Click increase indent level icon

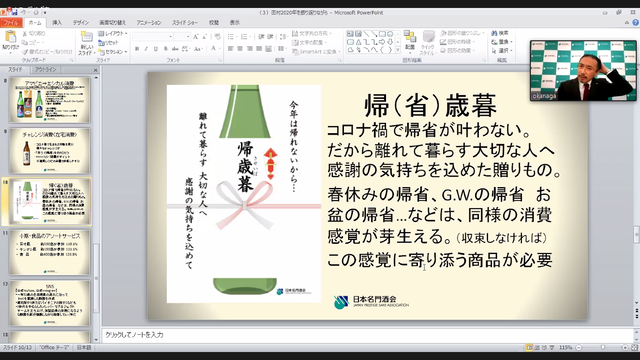pos(270,37)
